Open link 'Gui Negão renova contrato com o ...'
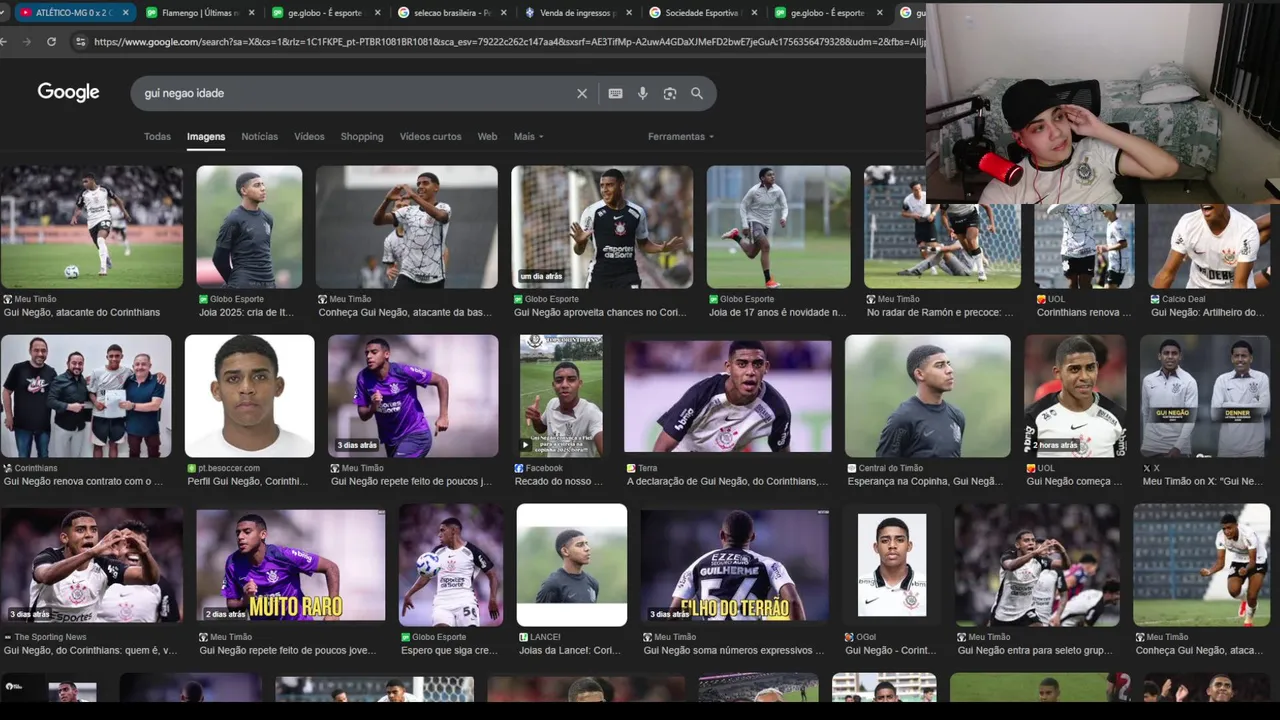The width and height of the screenshot is (1280, 720). point(83,481)
